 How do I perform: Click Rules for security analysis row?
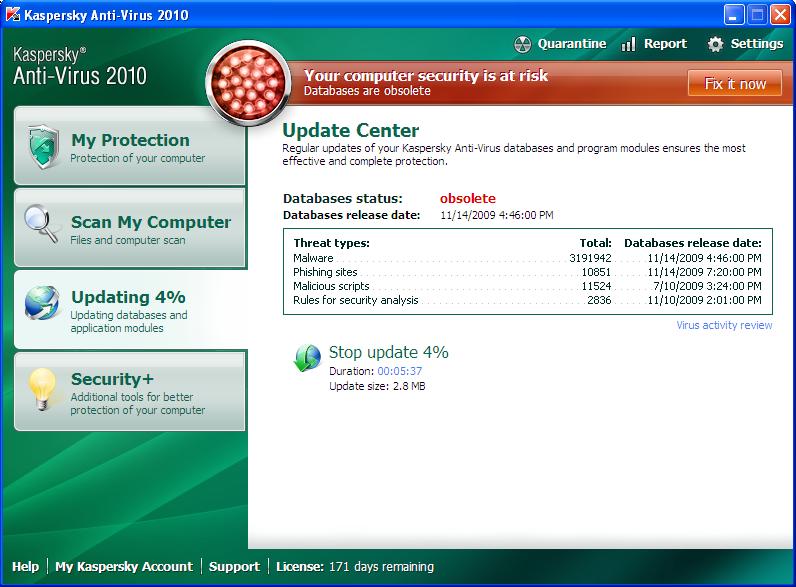(x=527, y=300)
